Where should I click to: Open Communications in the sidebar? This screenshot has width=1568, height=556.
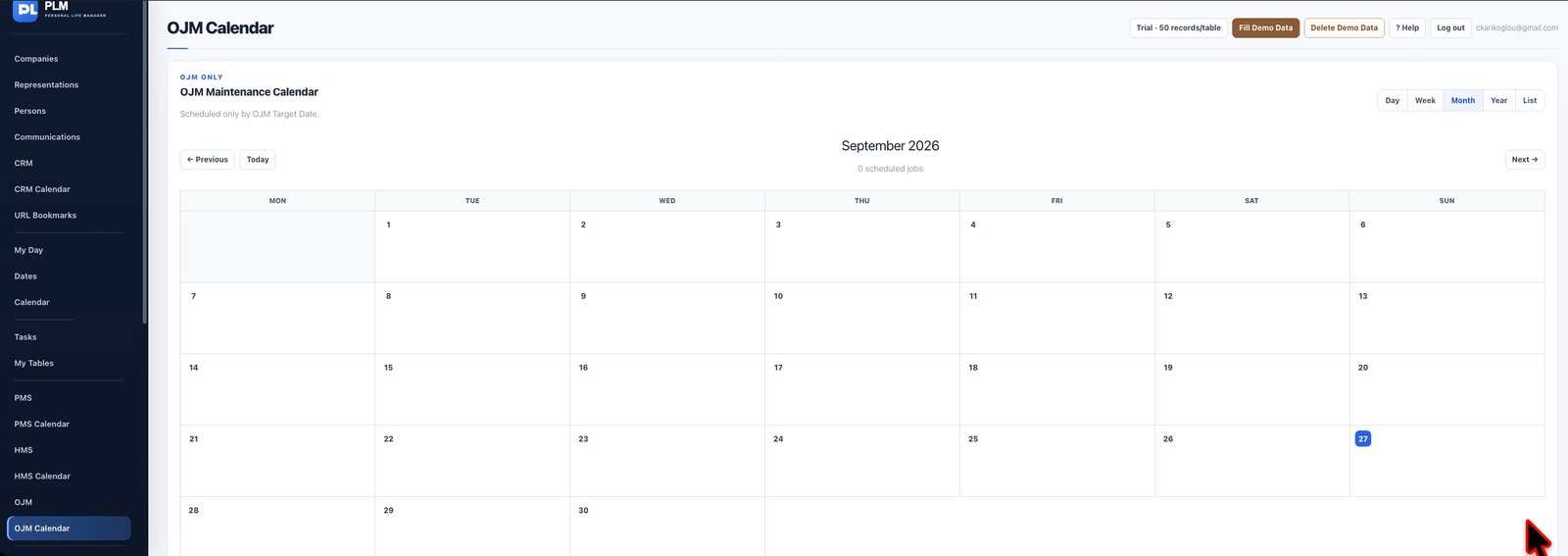point(47,137)
